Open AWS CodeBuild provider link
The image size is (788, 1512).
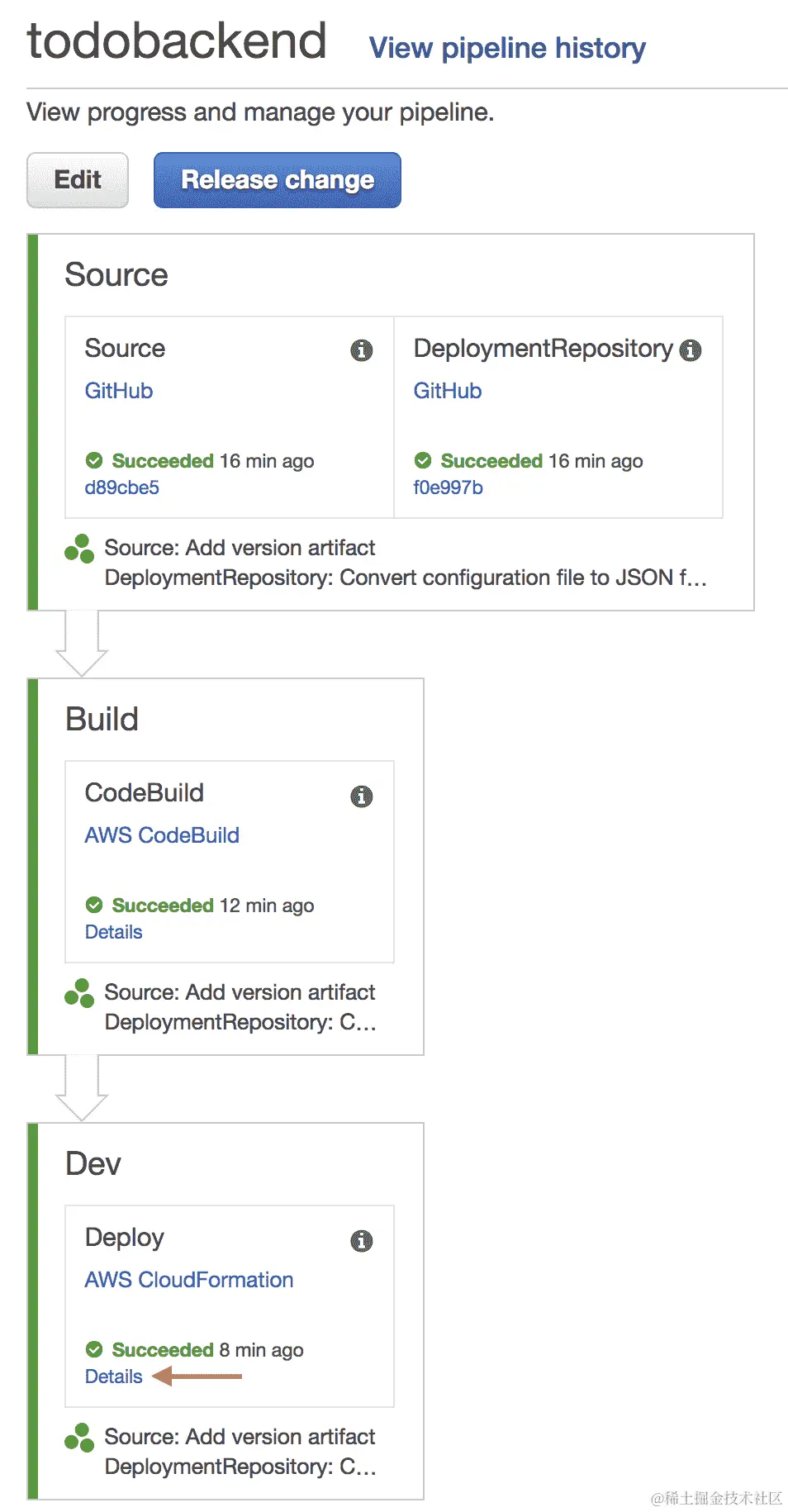(162, 835)
